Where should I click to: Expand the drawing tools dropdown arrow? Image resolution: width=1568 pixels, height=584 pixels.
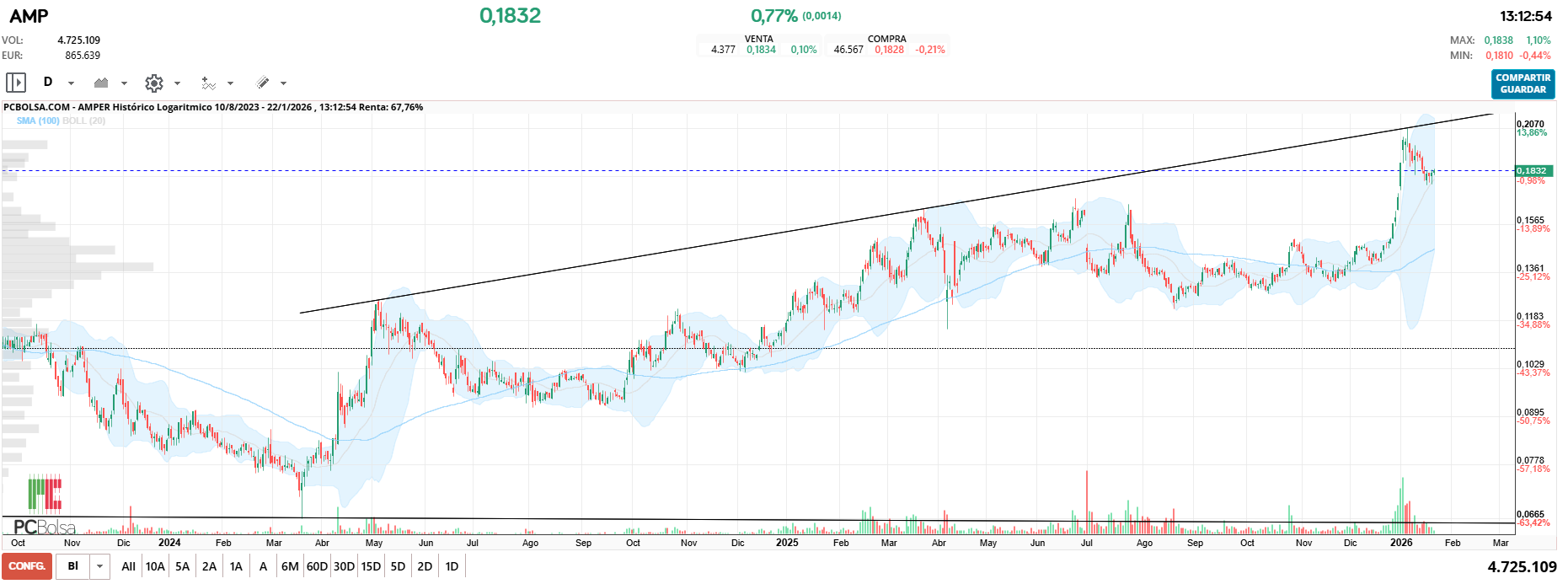[283, 83]
